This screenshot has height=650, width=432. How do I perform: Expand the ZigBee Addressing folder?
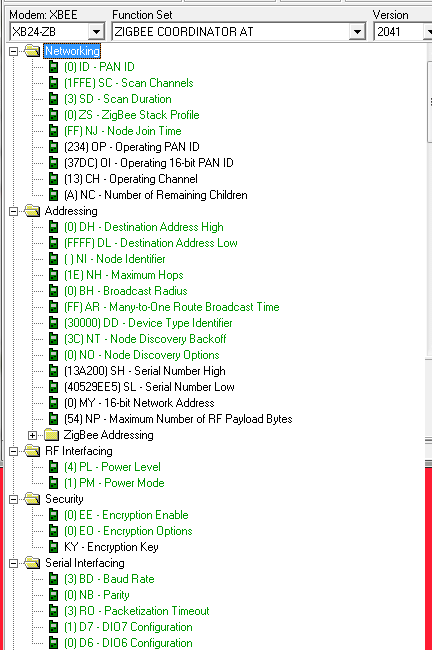click(x=32, y=435)
